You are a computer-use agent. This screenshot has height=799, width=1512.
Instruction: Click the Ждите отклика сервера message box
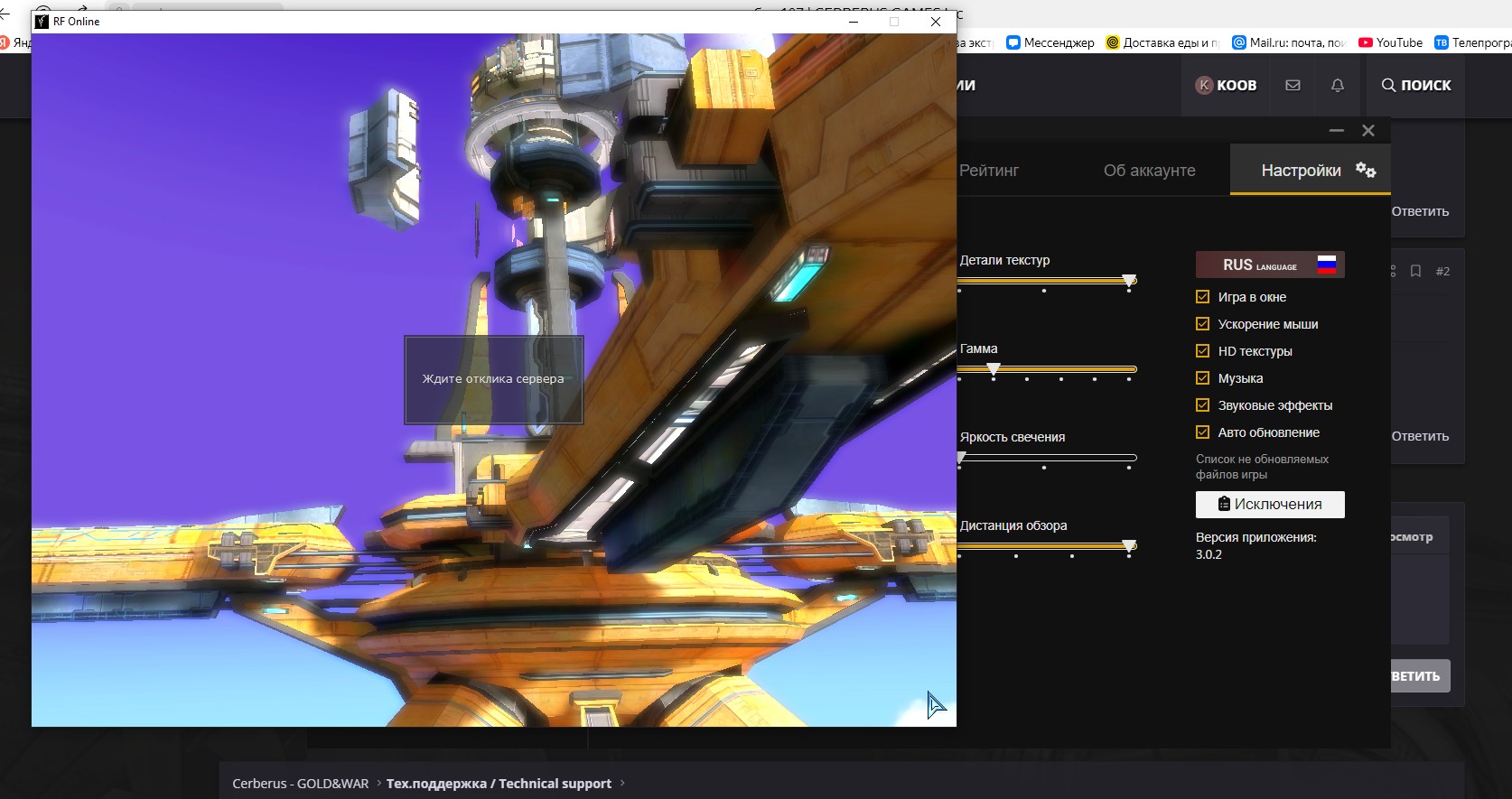pyautogui.click(x=493, y=379)
